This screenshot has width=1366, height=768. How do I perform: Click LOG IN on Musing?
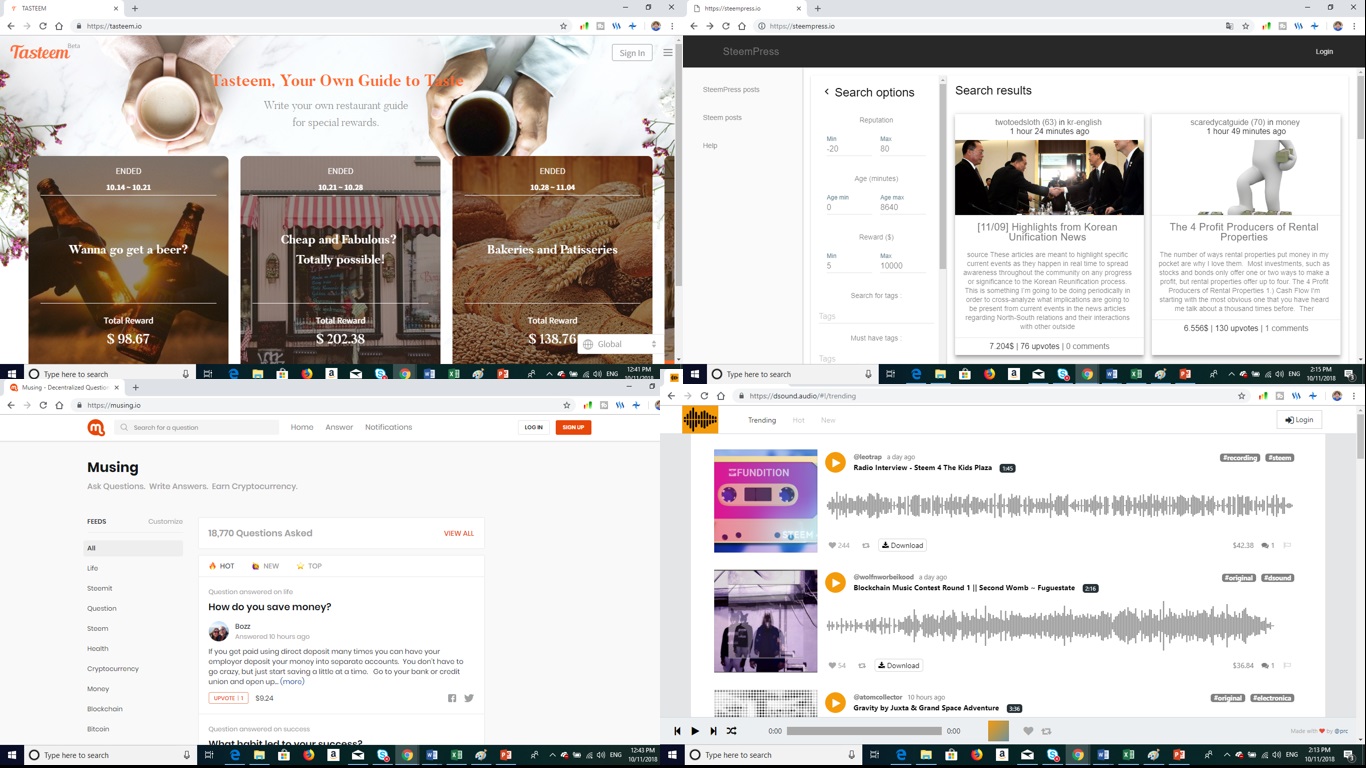534,427
